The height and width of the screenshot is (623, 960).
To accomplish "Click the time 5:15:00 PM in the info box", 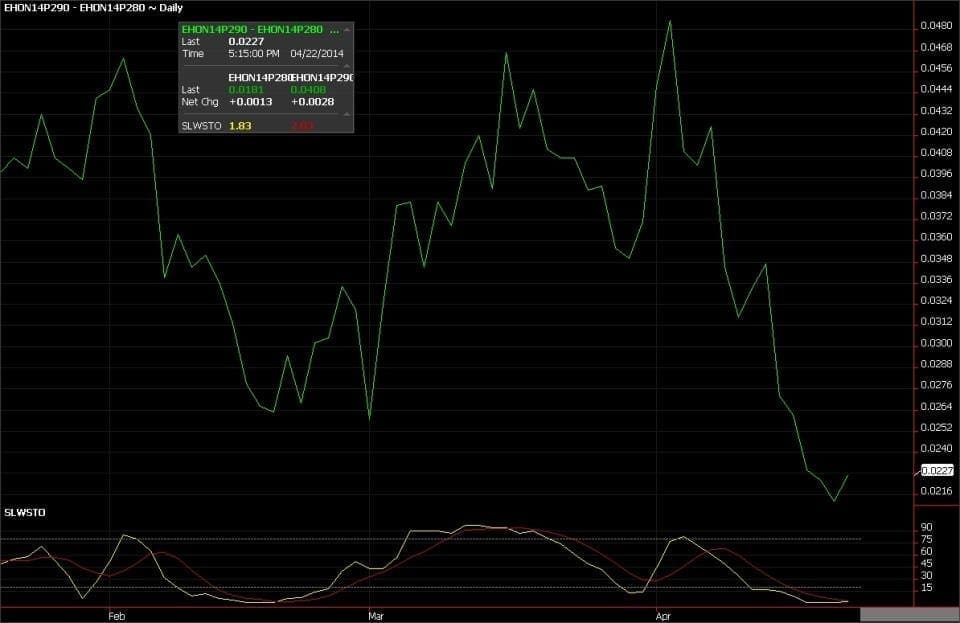I will click(x=254, y=54).
